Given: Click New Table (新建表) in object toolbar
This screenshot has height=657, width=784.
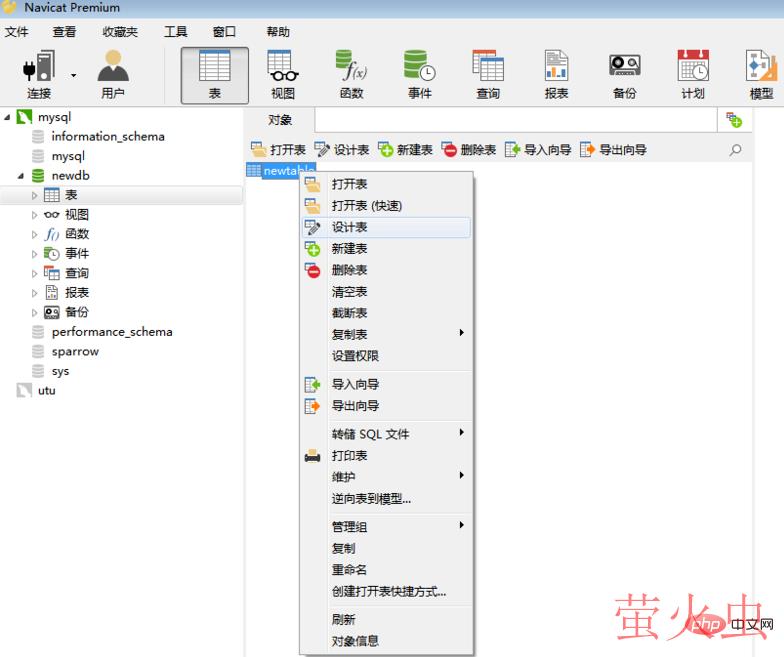Looking at the screenshot, I should pos(405,150).
